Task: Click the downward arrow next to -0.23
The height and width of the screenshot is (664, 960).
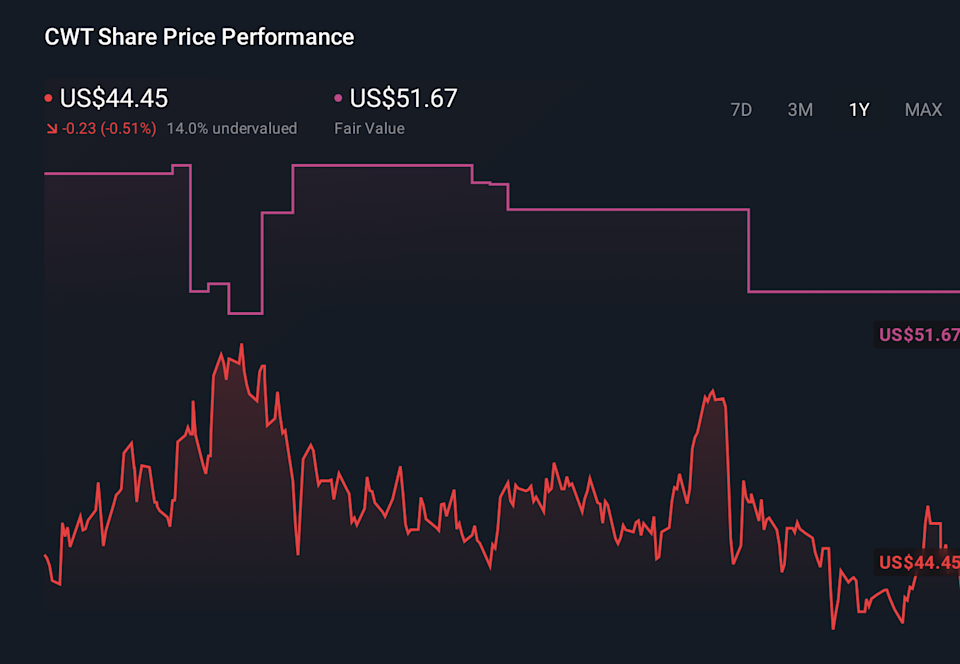Action: (49, 128)
